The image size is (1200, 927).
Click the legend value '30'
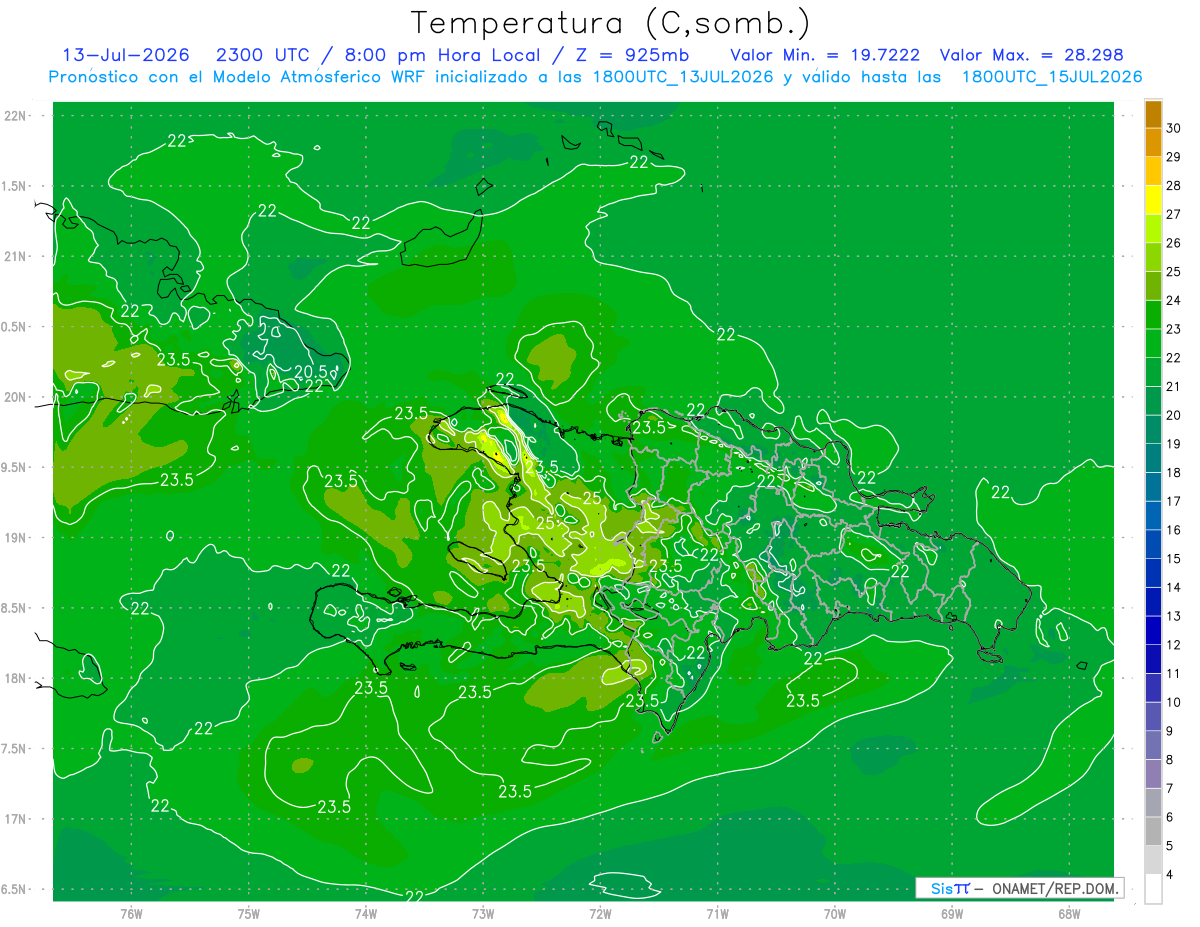[1174, 128]
